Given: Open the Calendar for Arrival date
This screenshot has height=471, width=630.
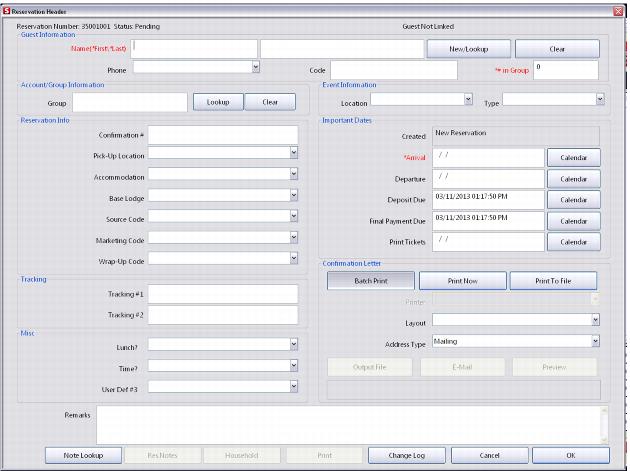Looking at the screenshot, I should point(574,158).
